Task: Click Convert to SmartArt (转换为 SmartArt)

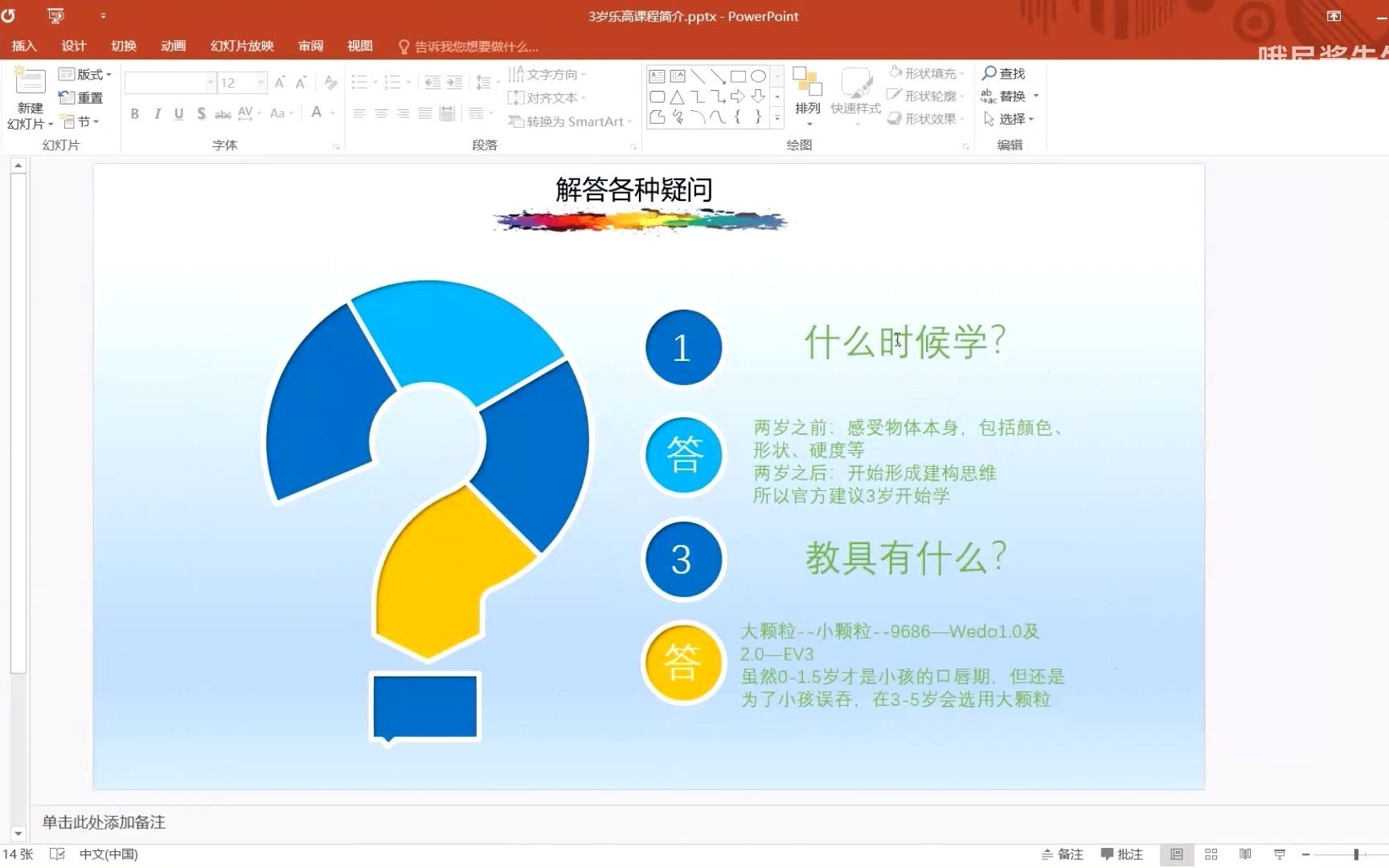Action: tap(569, 121)
